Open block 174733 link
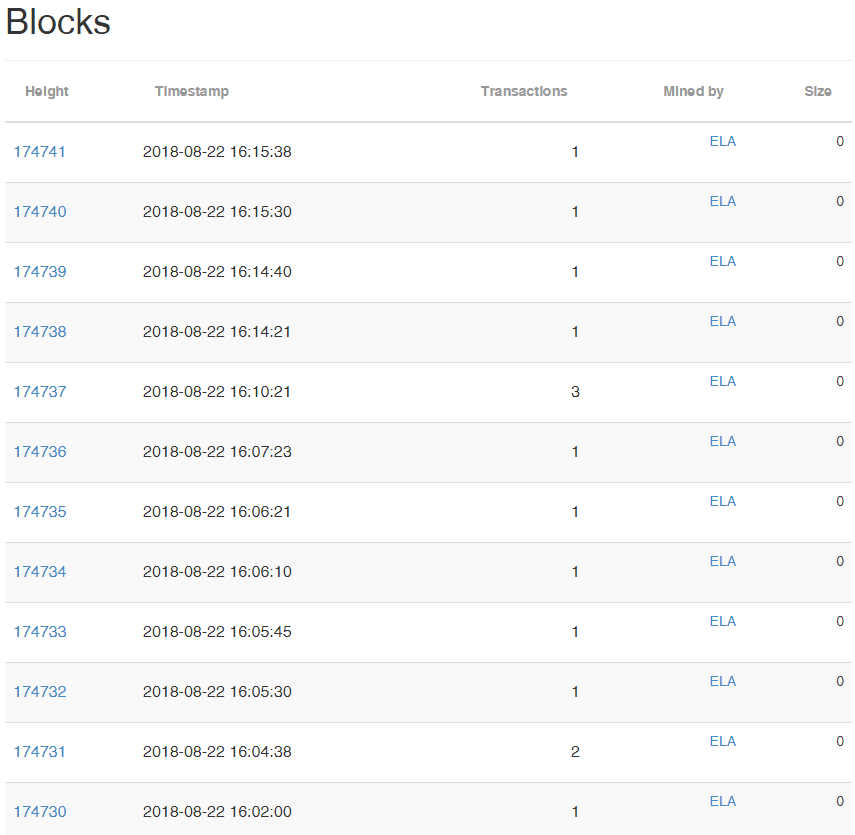Image resolution: width=855 pixels, height=835 pixels. [40, 632]
